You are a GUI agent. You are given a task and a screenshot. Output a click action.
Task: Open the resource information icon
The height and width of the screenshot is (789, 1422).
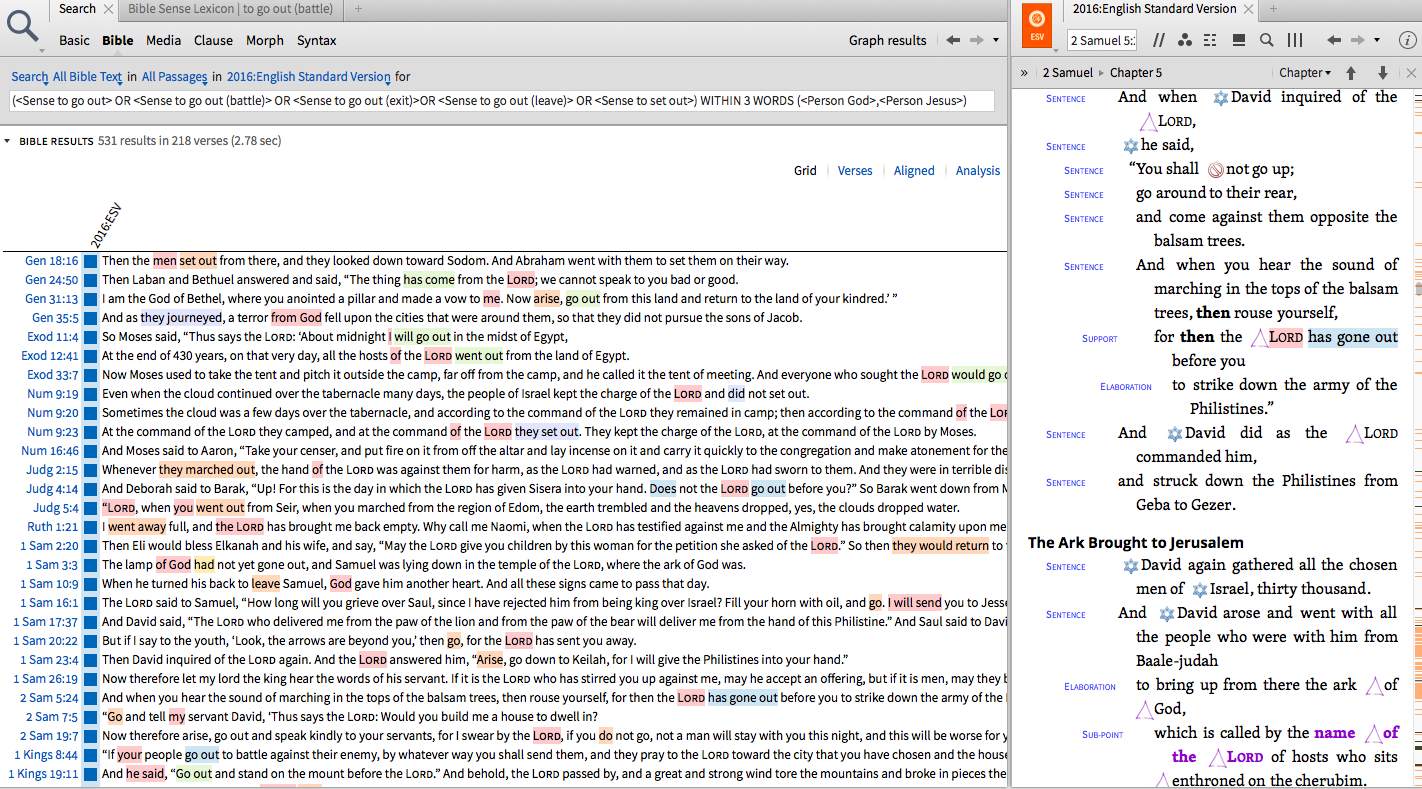click(1407, 40)
